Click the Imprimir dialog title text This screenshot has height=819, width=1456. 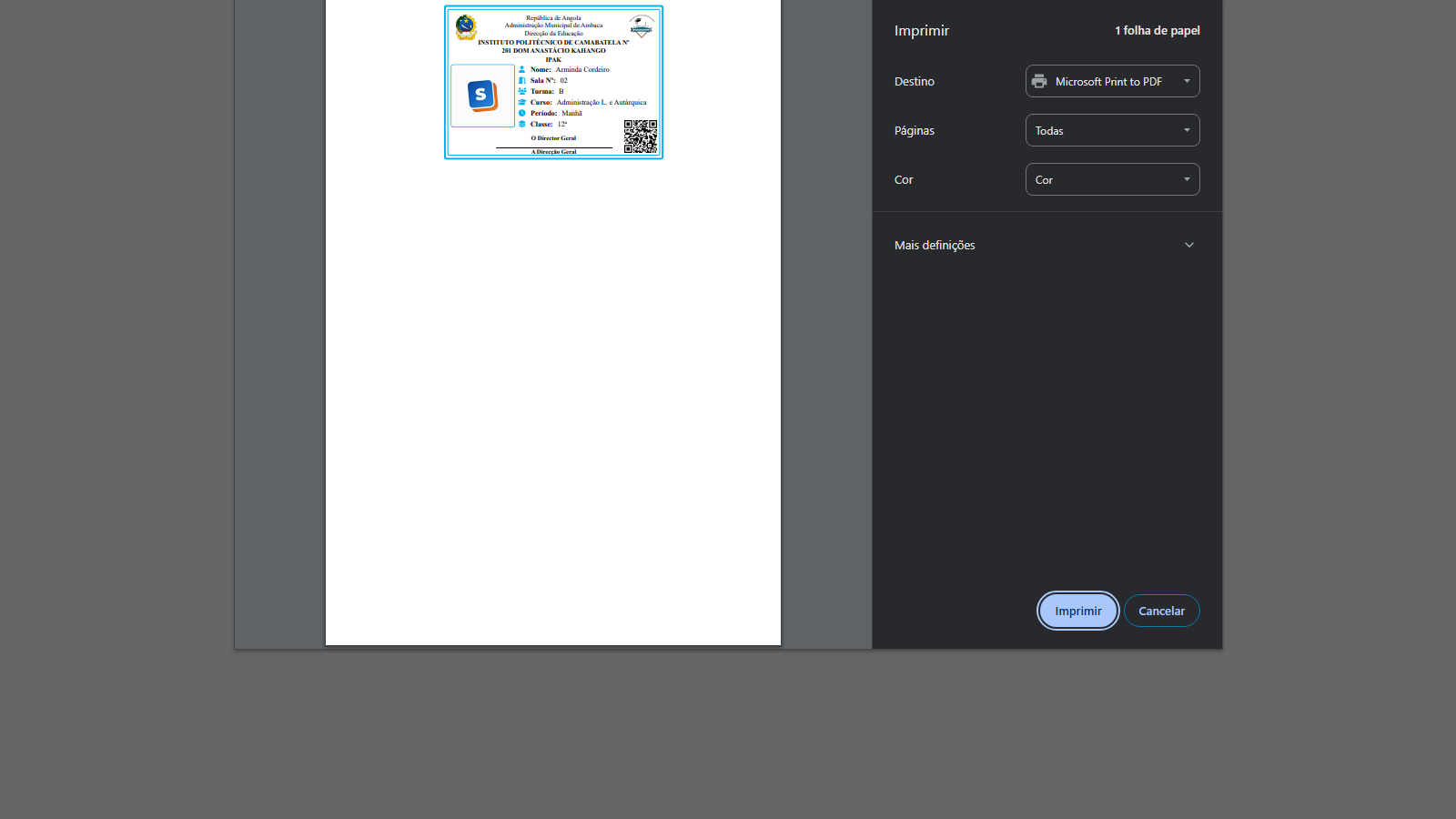[921, 30]
